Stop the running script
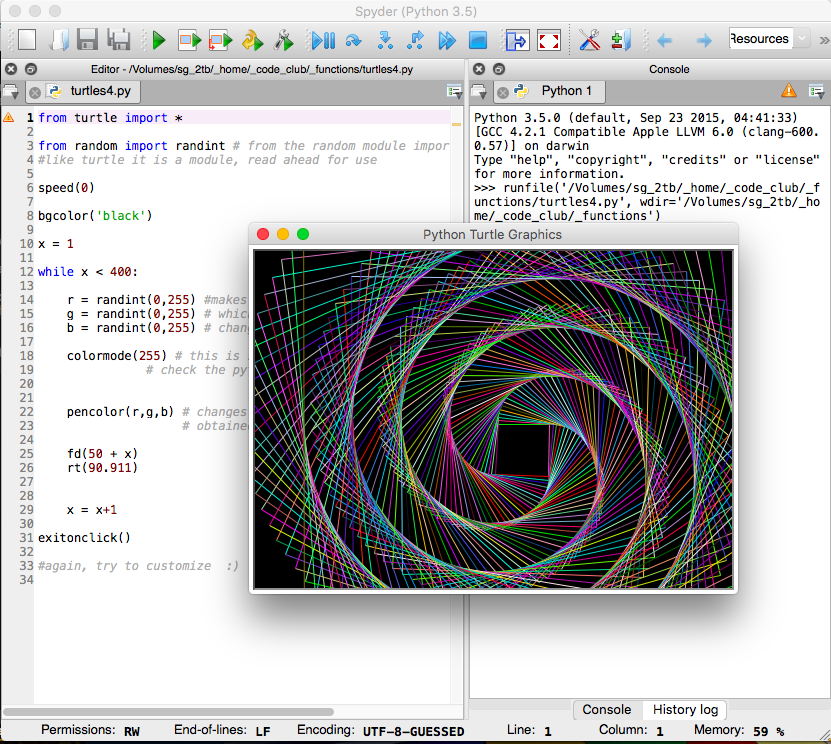 (480, 40)
